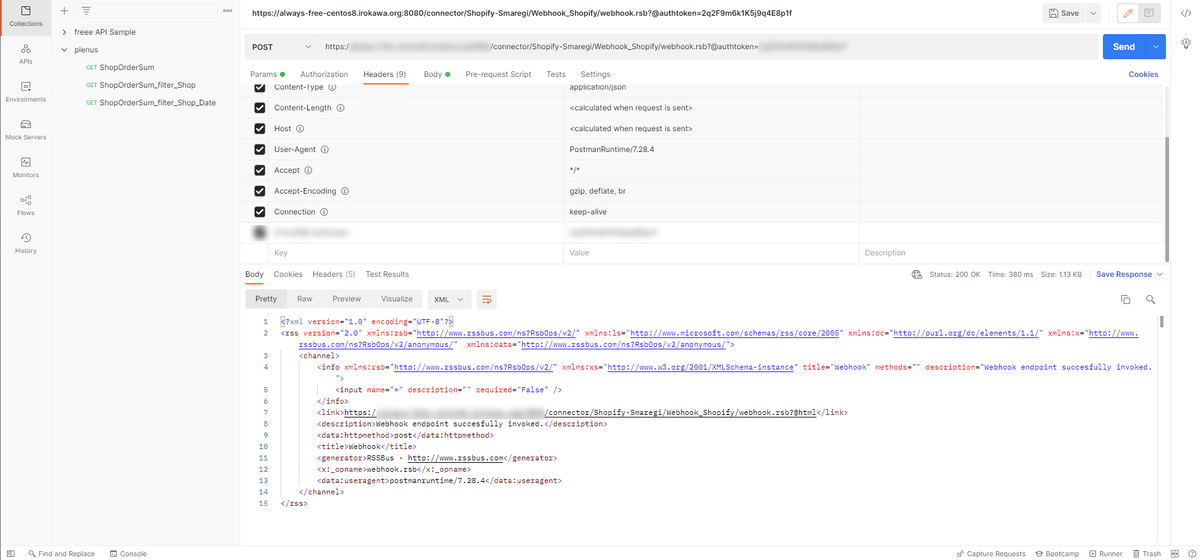Click info icon beside Host header
The height and width of the screenshot is (560, 1200).
point(300,129)
